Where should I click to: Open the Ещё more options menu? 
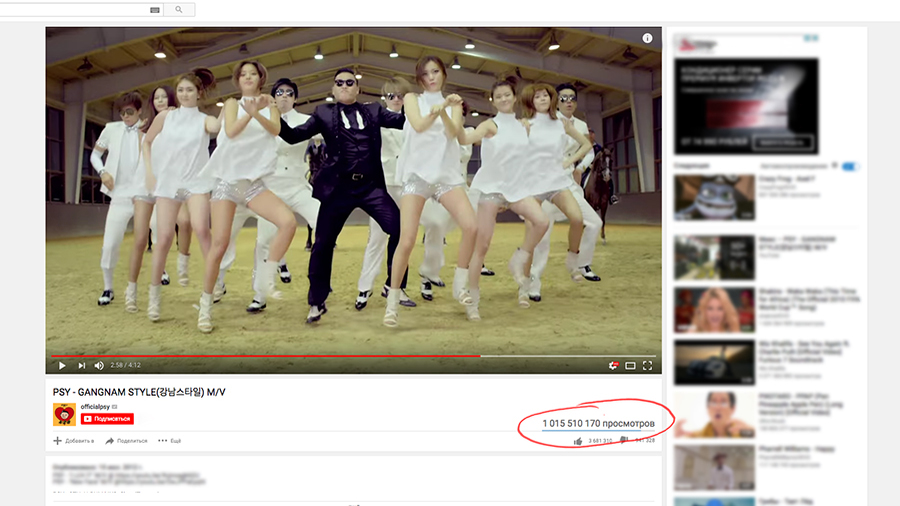169,441
